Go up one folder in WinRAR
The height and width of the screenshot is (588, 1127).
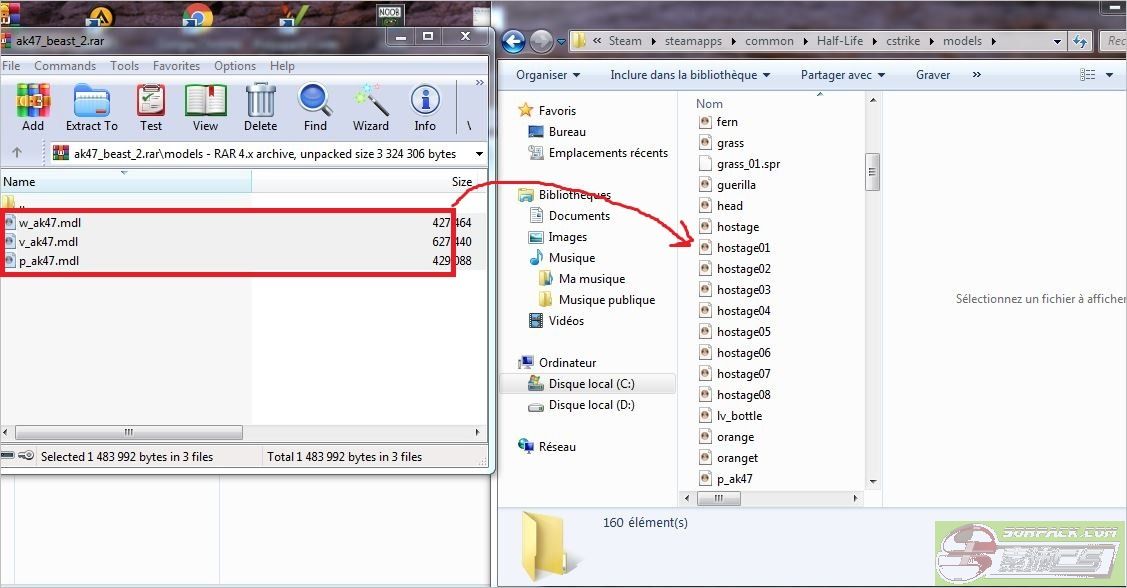[17, 153]
